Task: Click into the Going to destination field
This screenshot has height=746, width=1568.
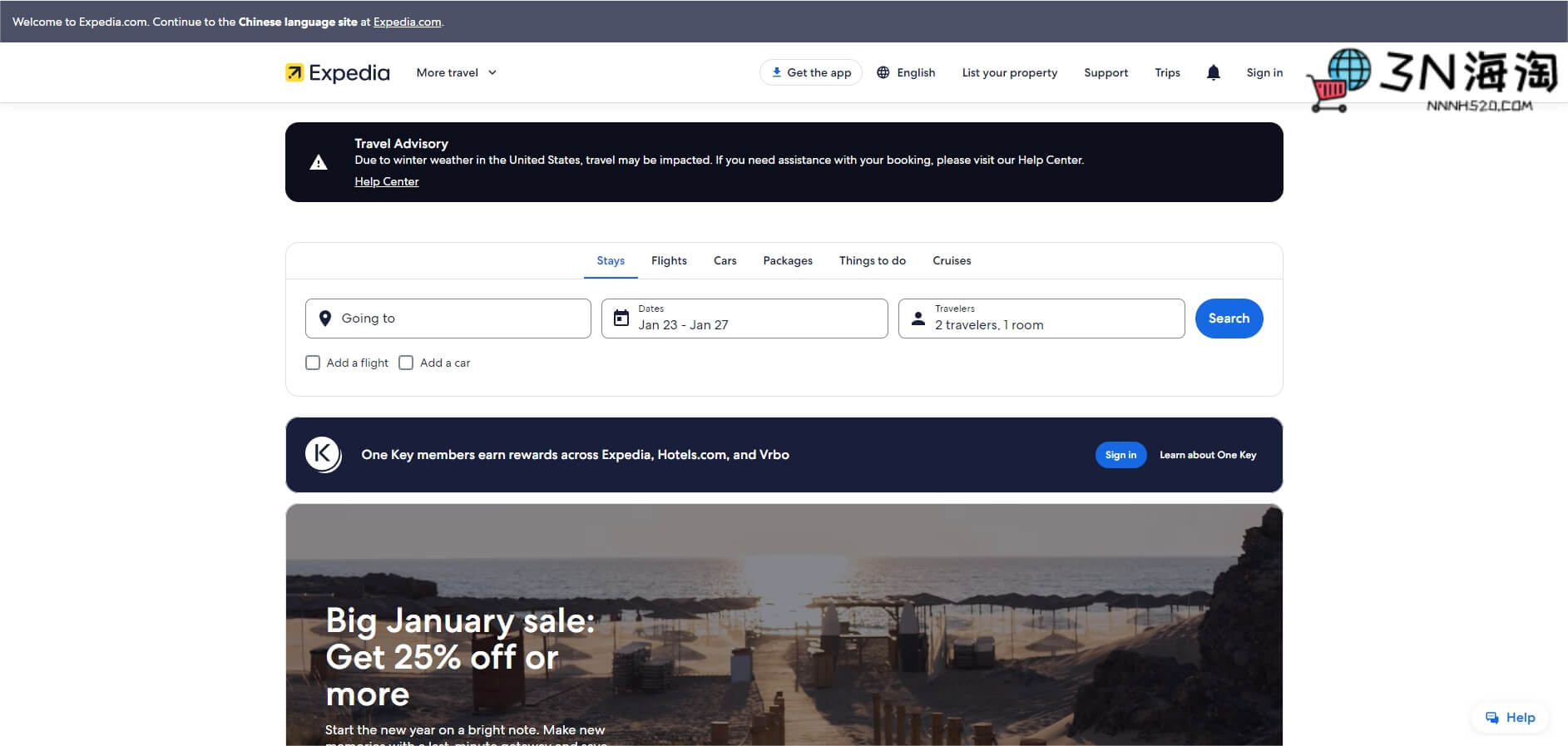Action: 448,319
